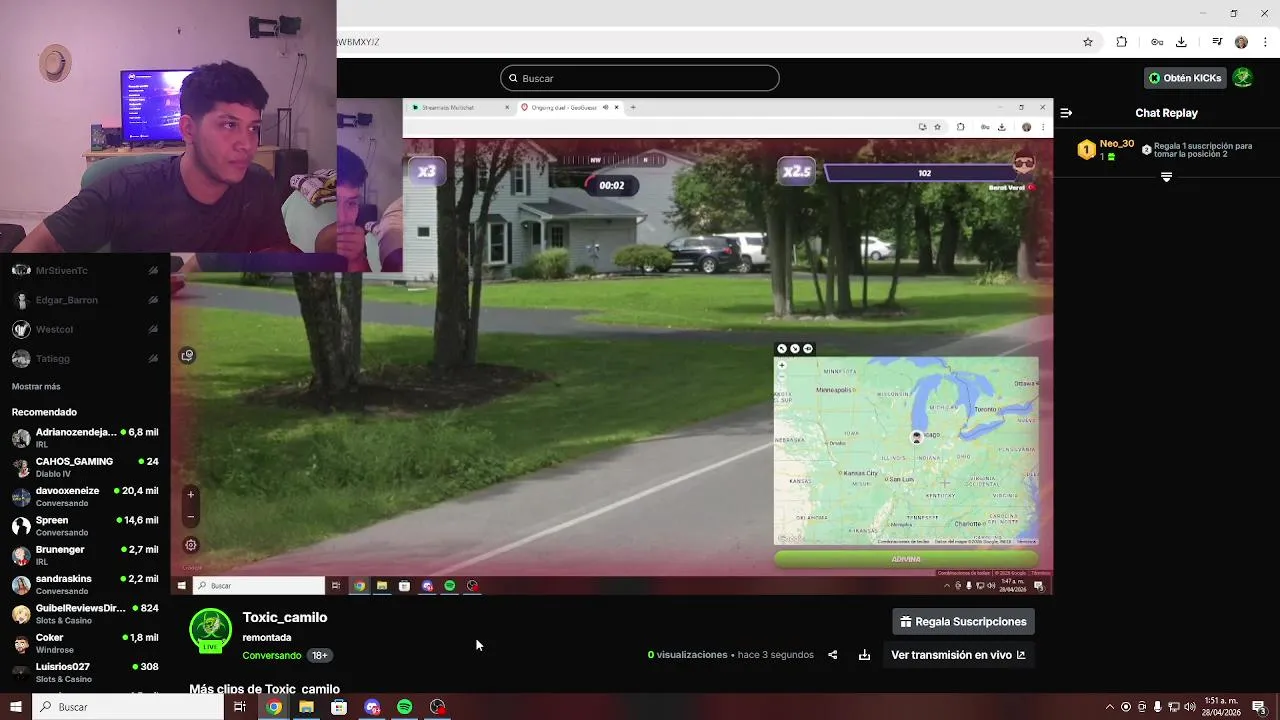This screenshot has height=720, width=1280.
Task: Click the download clip icon
Action: coord(864,655)
